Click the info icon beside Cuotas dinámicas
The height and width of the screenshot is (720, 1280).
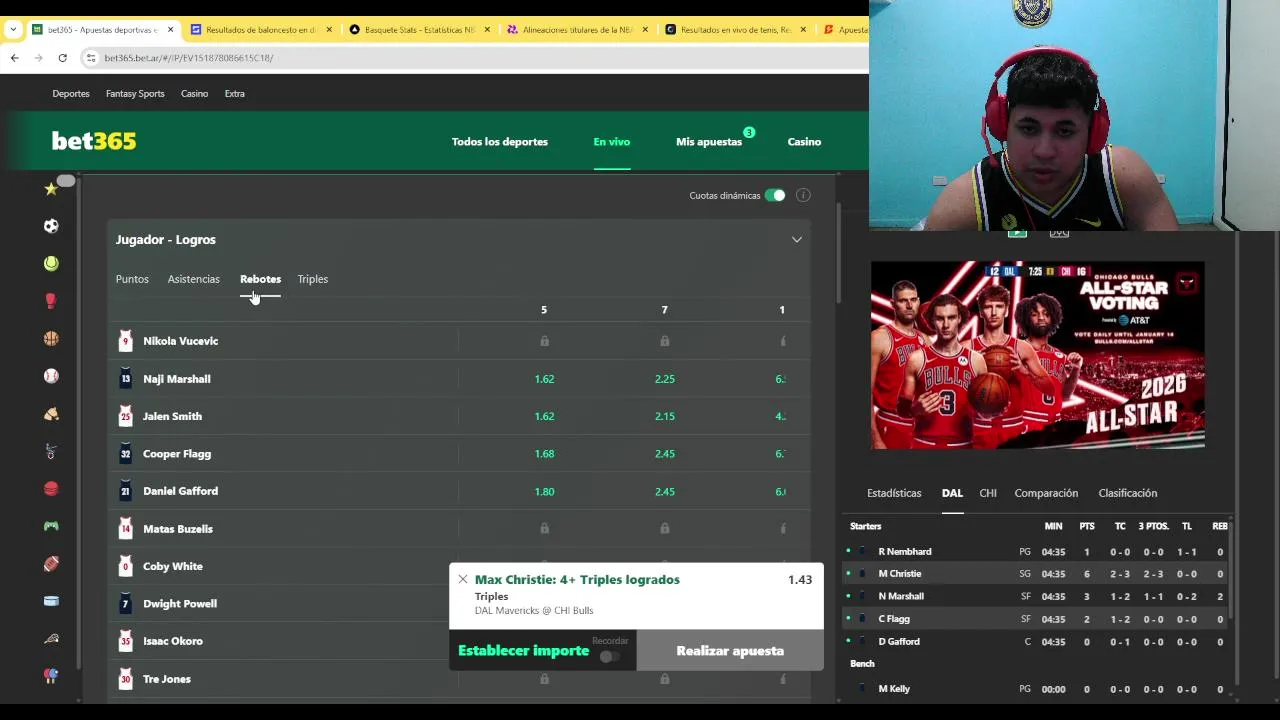(803, 195)
